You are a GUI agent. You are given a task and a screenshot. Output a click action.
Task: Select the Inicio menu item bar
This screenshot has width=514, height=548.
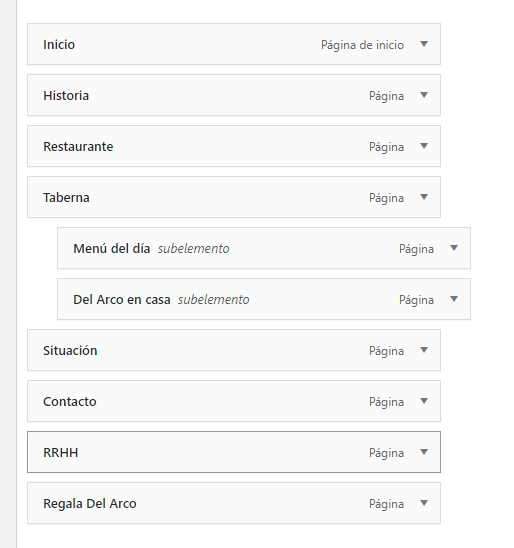tap(234, 44)
